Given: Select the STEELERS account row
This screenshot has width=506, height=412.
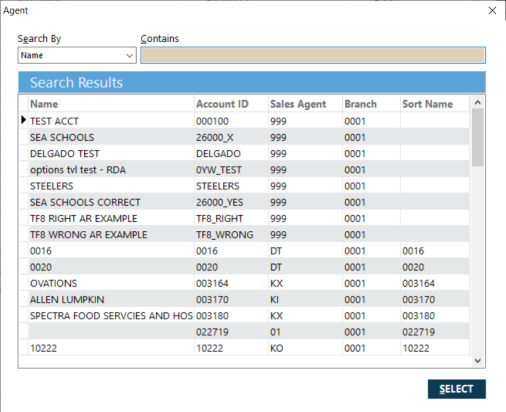Looking at the screenshot, I should [x=249, y=186].
